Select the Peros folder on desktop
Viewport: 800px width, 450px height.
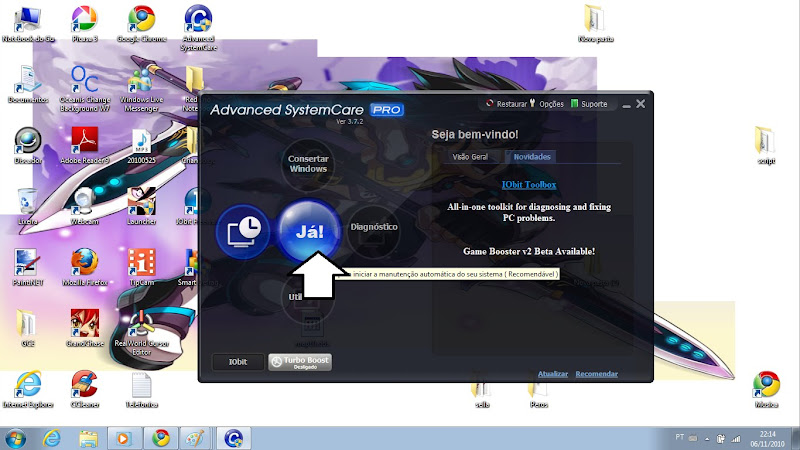click(539, 395)
